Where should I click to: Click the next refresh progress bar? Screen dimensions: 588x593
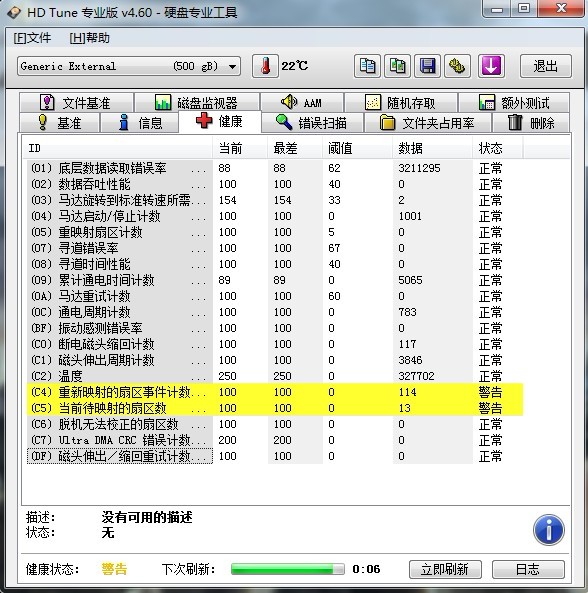tap(288, 569)
